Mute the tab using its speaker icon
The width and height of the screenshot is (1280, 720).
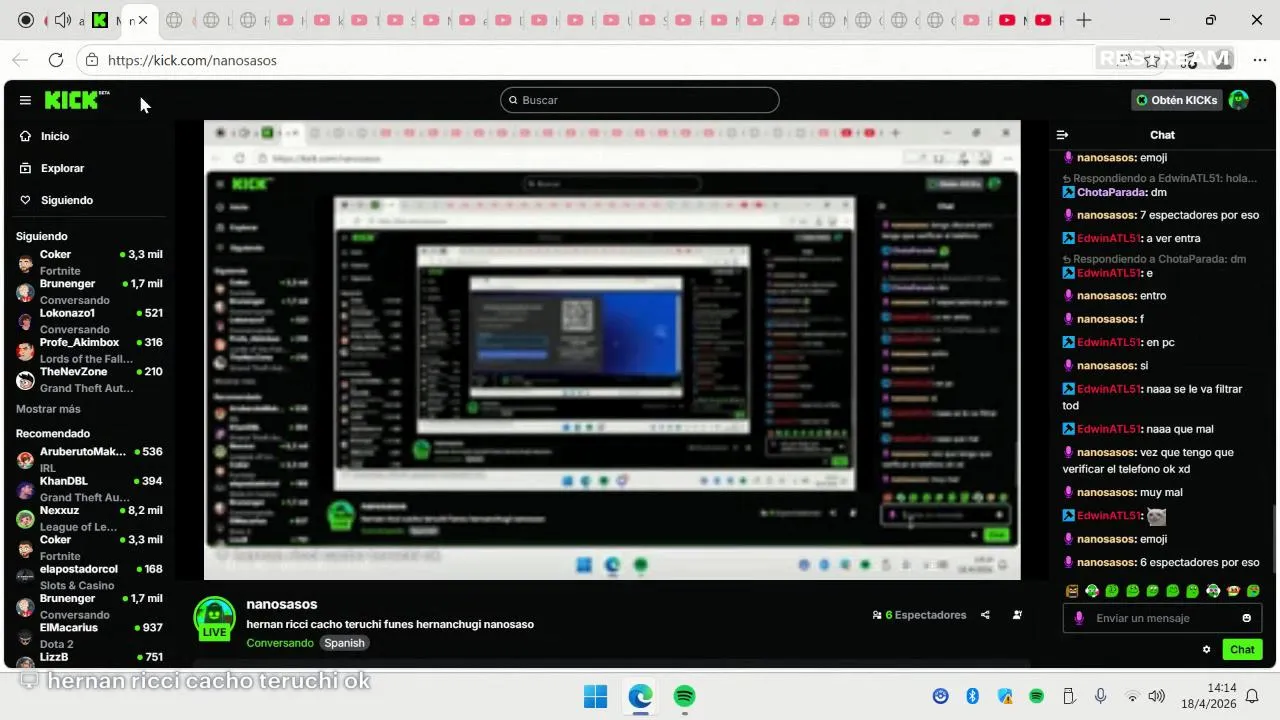click(62, 20)
